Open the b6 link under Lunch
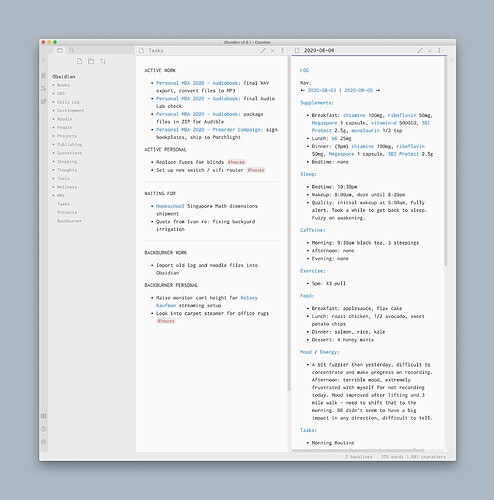 point(334,138)
